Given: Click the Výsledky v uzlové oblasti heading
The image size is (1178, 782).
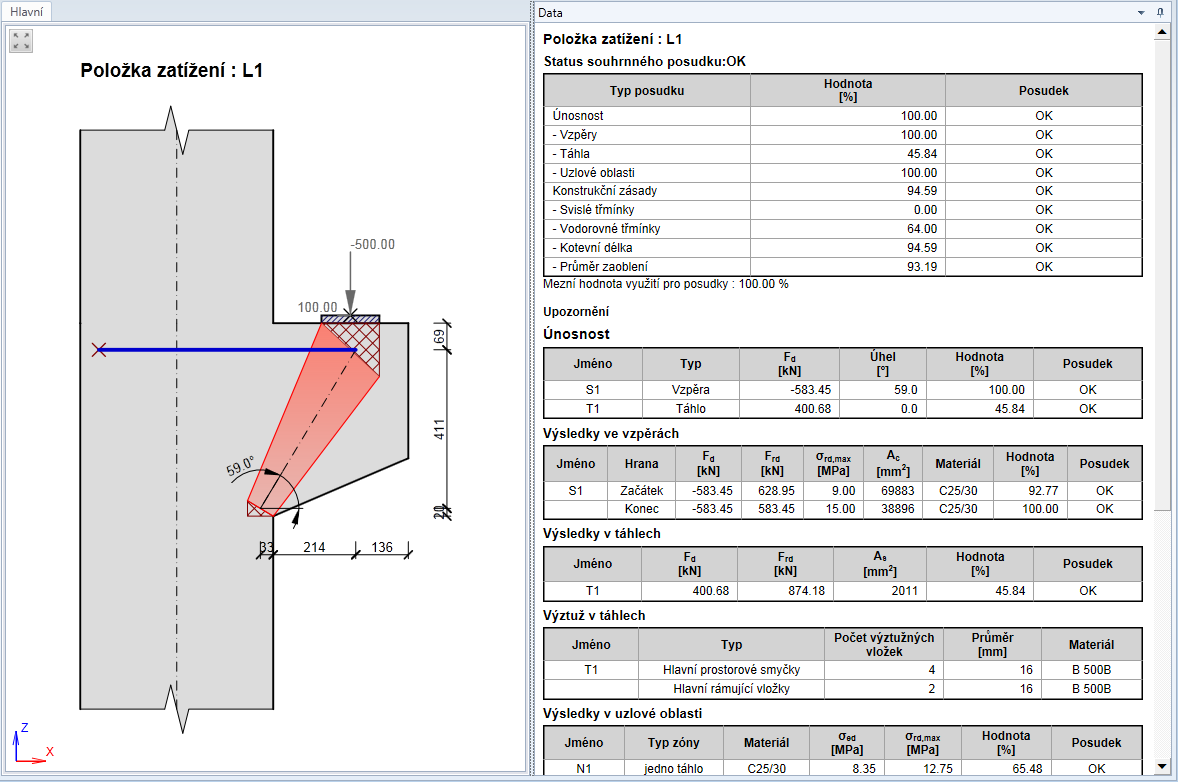Looking at the screenshot, I should point(623,713).
